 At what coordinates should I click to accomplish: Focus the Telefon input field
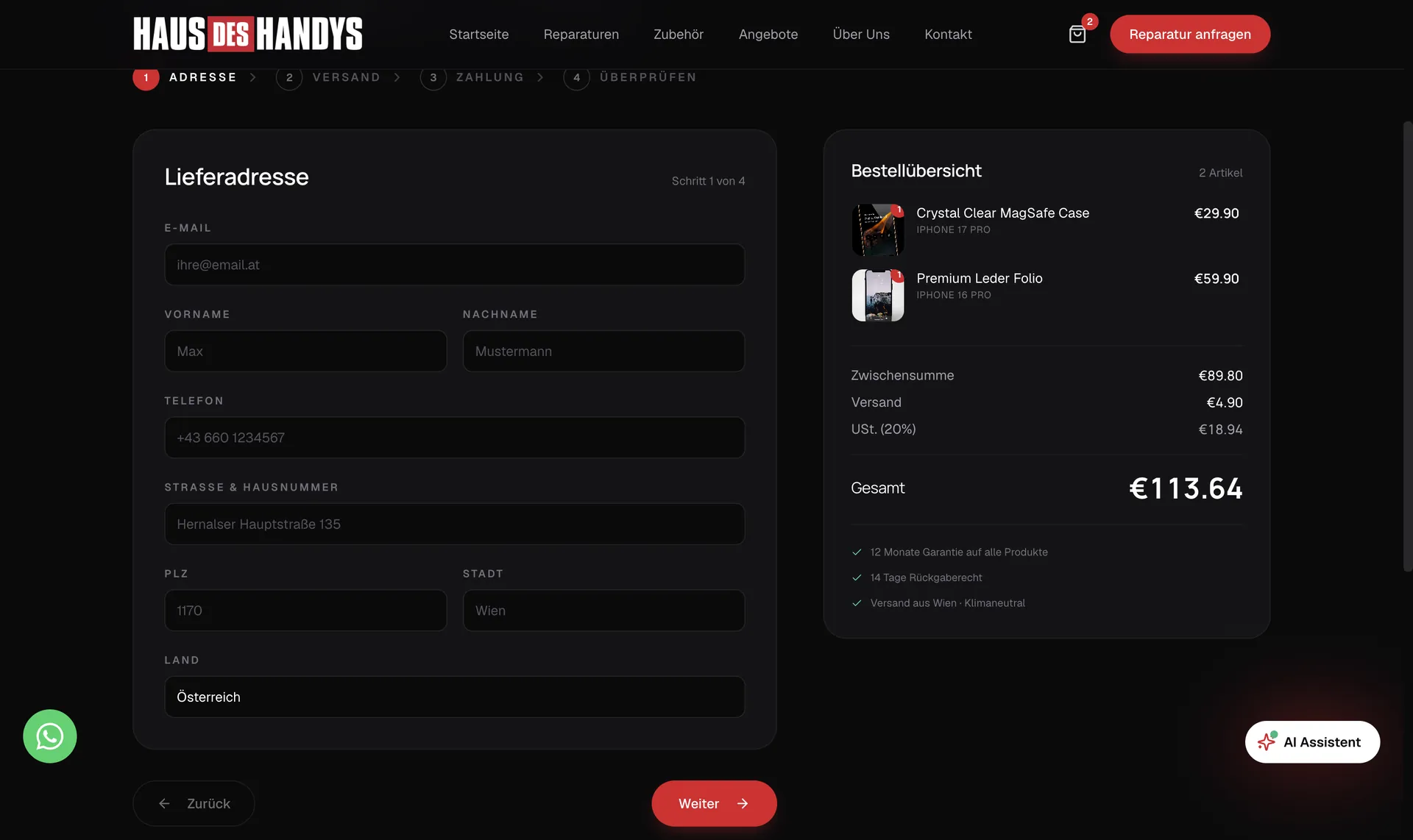tap(455, 438)
